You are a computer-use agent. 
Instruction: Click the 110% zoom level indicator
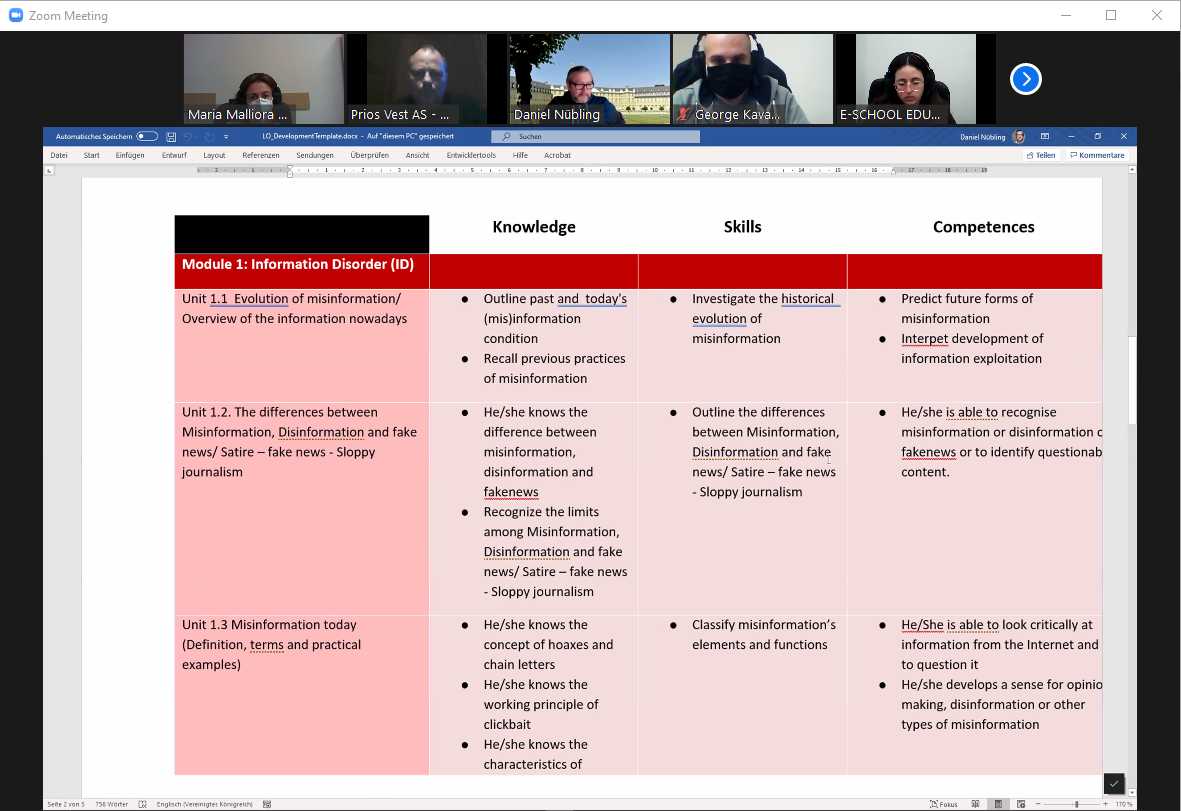(x=1124, y=804)
